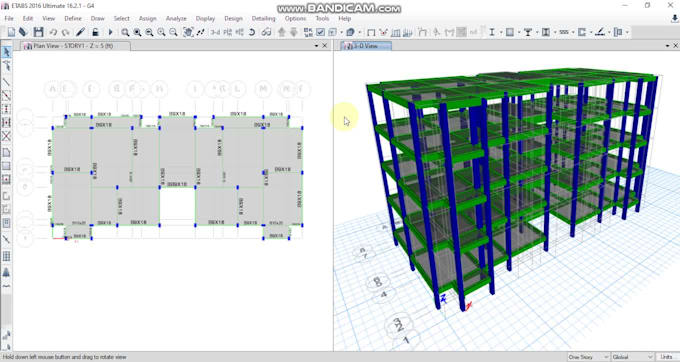The height and width of the screenshot is (362, 680).
Task: Click the Plan View toolbar button
Action: coord(227,32)
